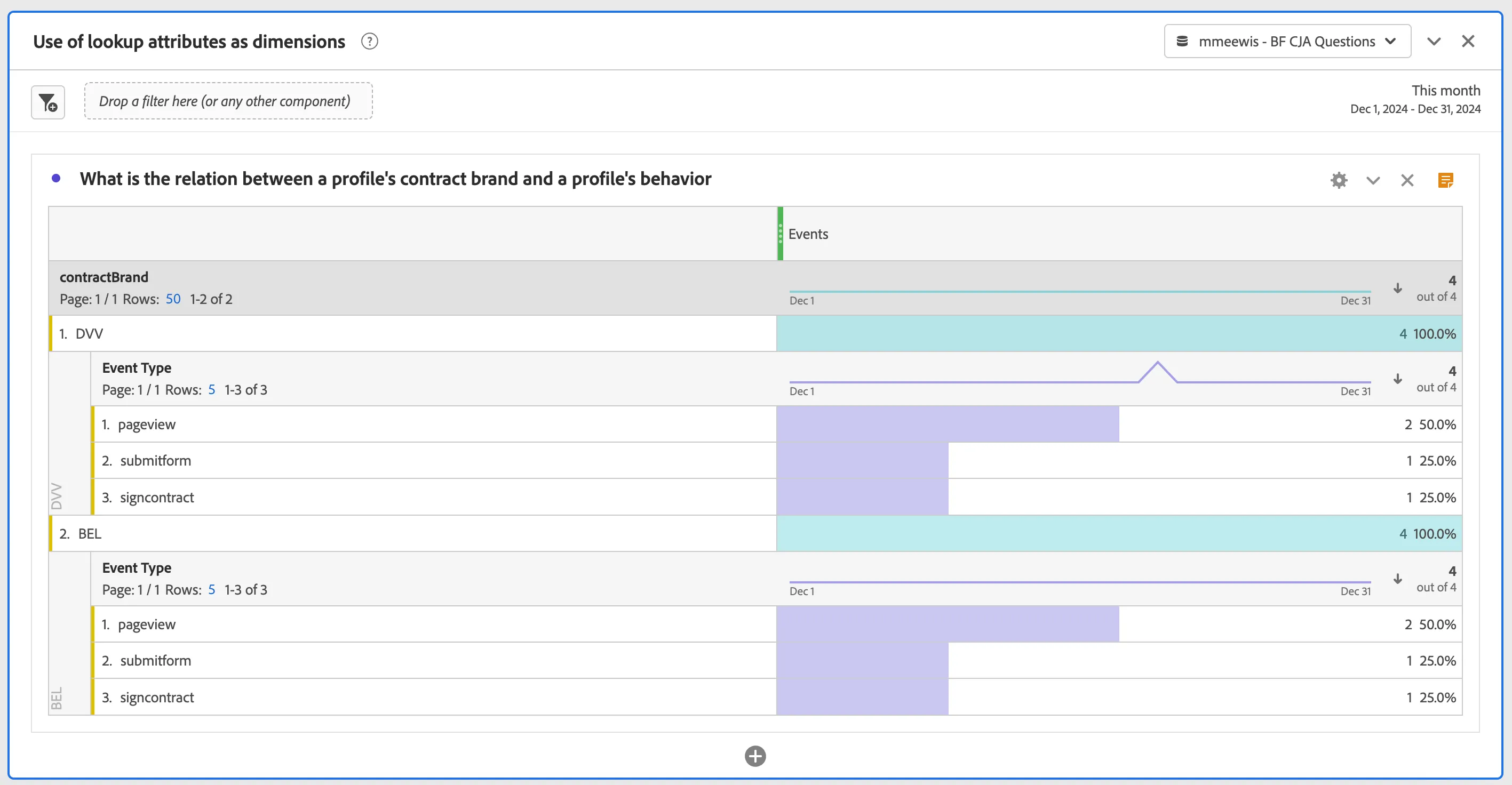Click the visualization title text
The height and width of the screenshot is (785, 1512).
click(396, 179)
